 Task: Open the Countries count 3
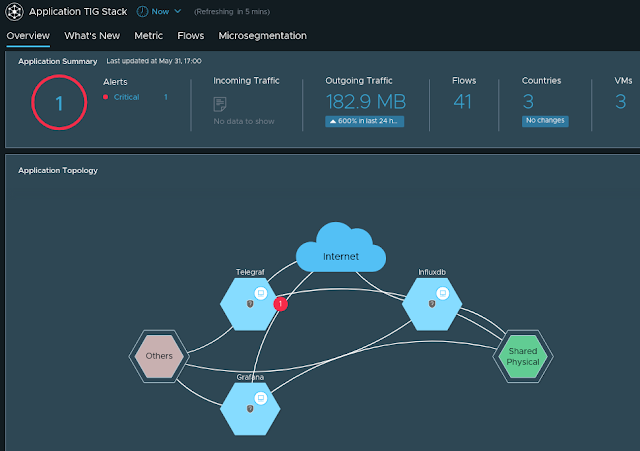(528, 102)
